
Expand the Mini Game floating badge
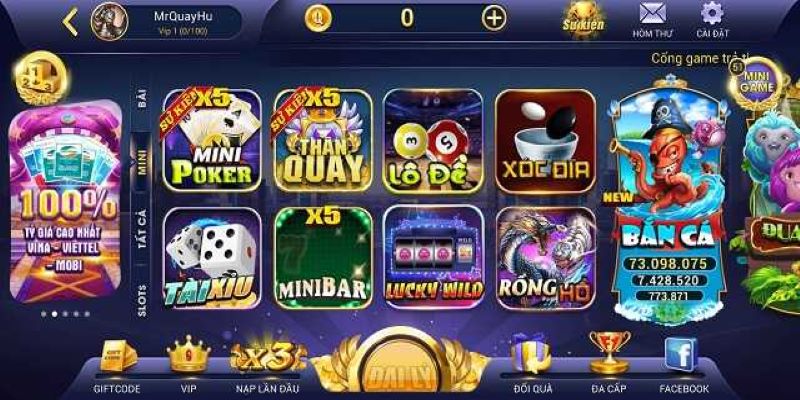tap(757, 83)
